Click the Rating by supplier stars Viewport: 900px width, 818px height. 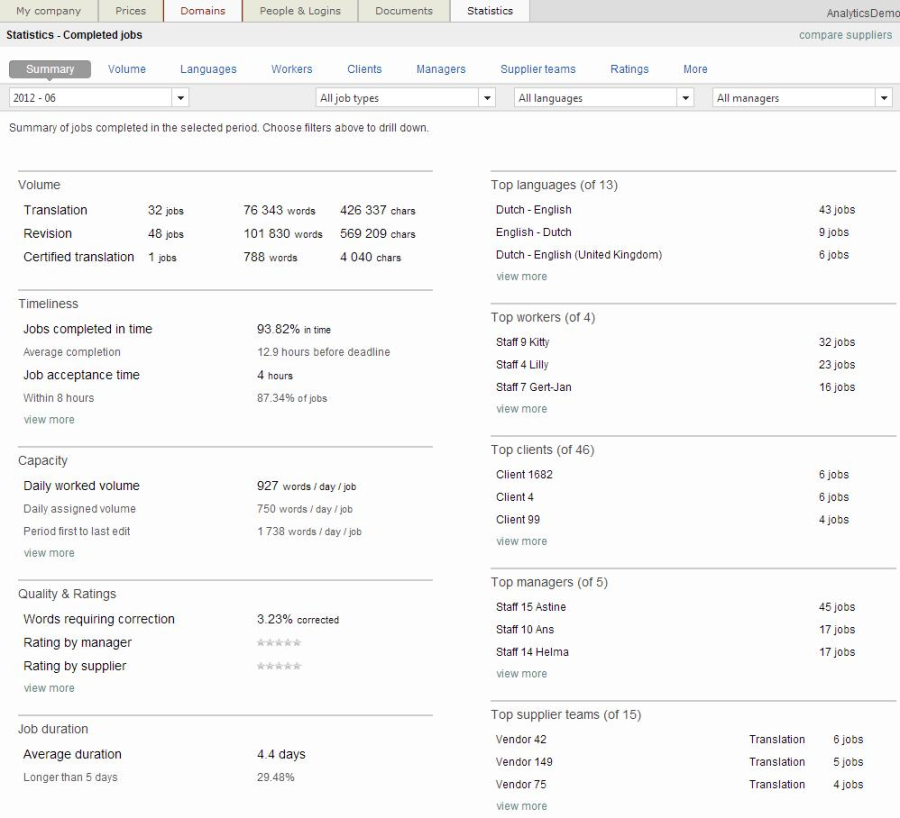[279, 666]
